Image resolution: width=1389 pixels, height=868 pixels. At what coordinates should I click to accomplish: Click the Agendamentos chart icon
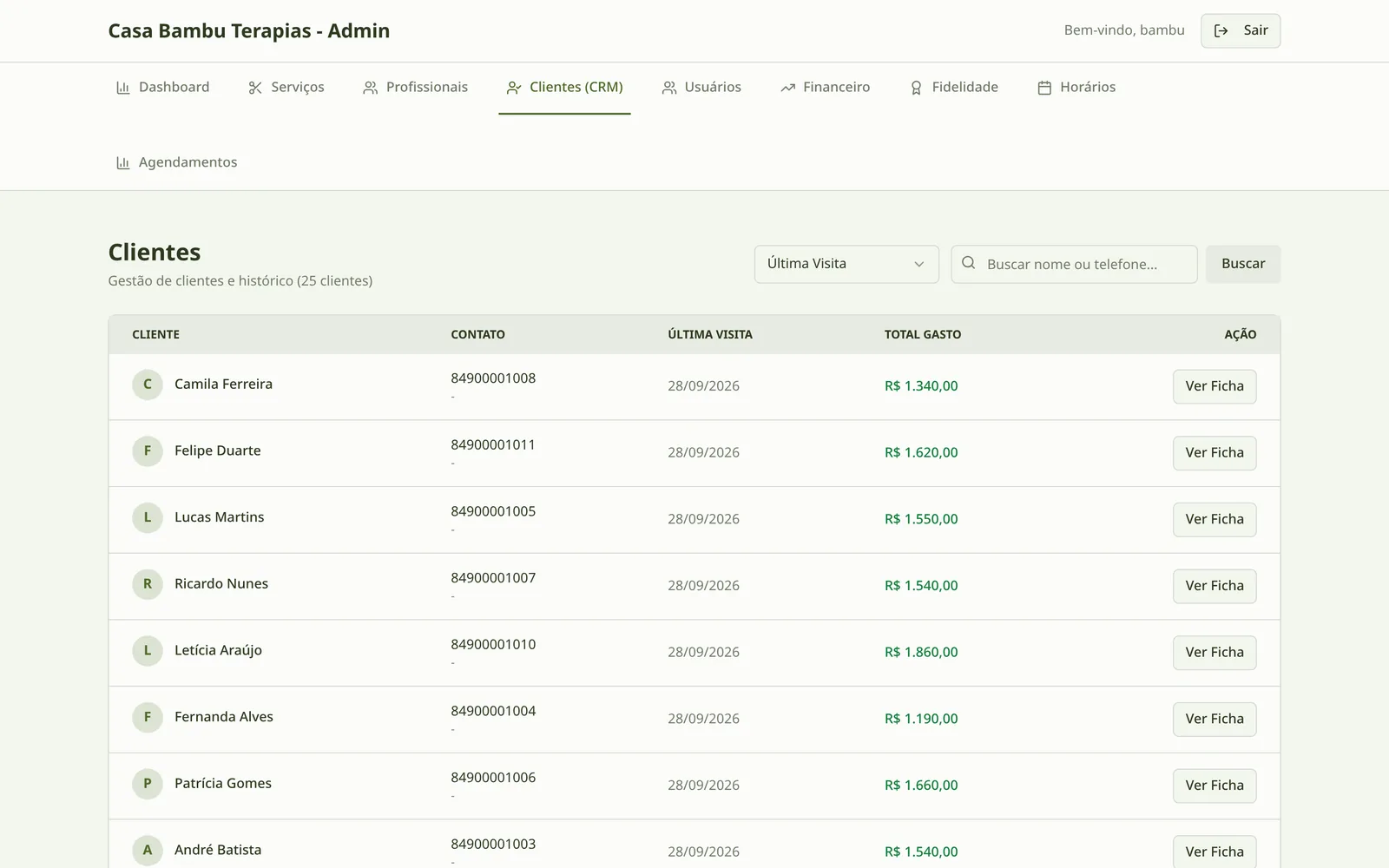coord(123,163)
